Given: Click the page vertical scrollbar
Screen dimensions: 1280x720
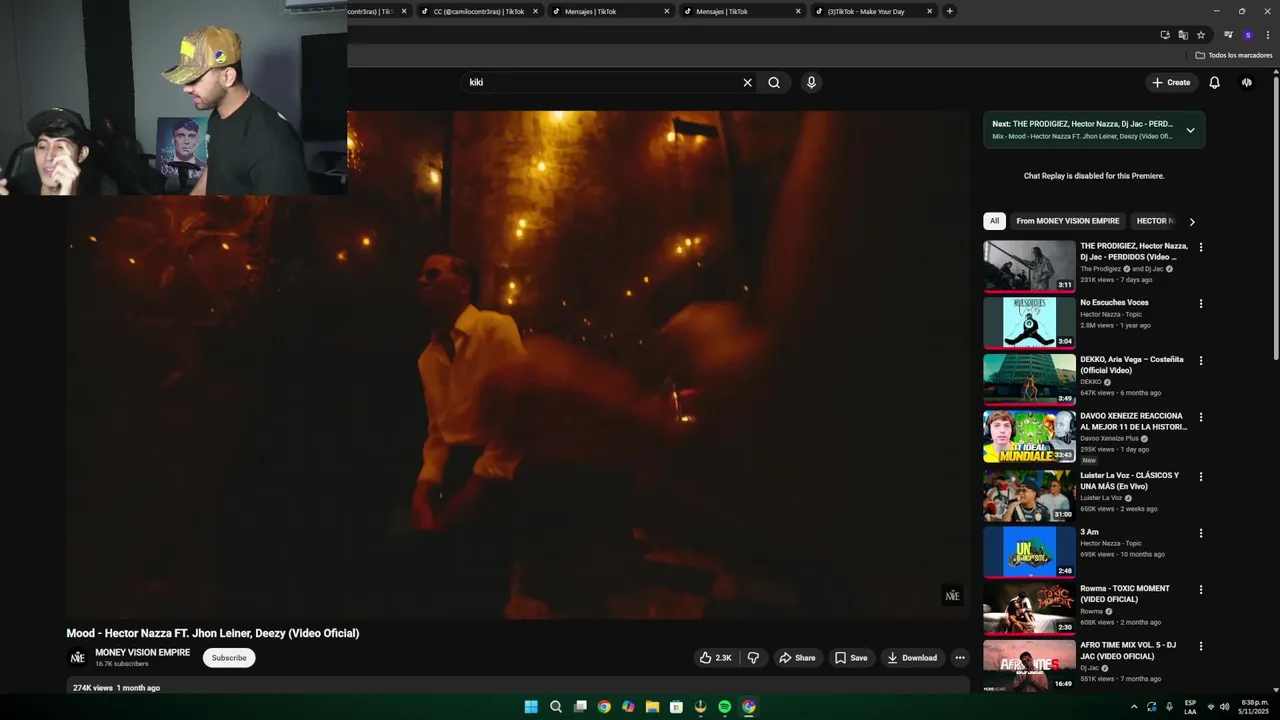Looking at the screenshot, I should click(1276, 220).
